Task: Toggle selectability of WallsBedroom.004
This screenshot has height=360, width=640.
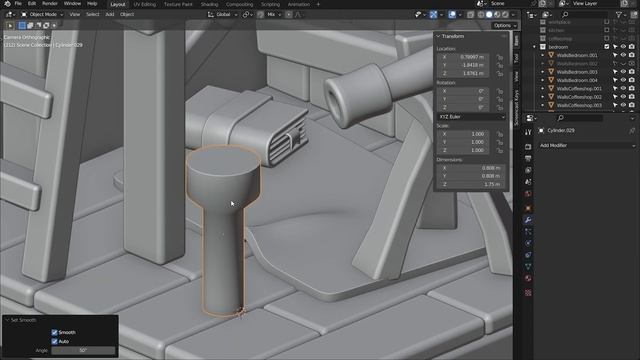Action: (x=615, y=80)
